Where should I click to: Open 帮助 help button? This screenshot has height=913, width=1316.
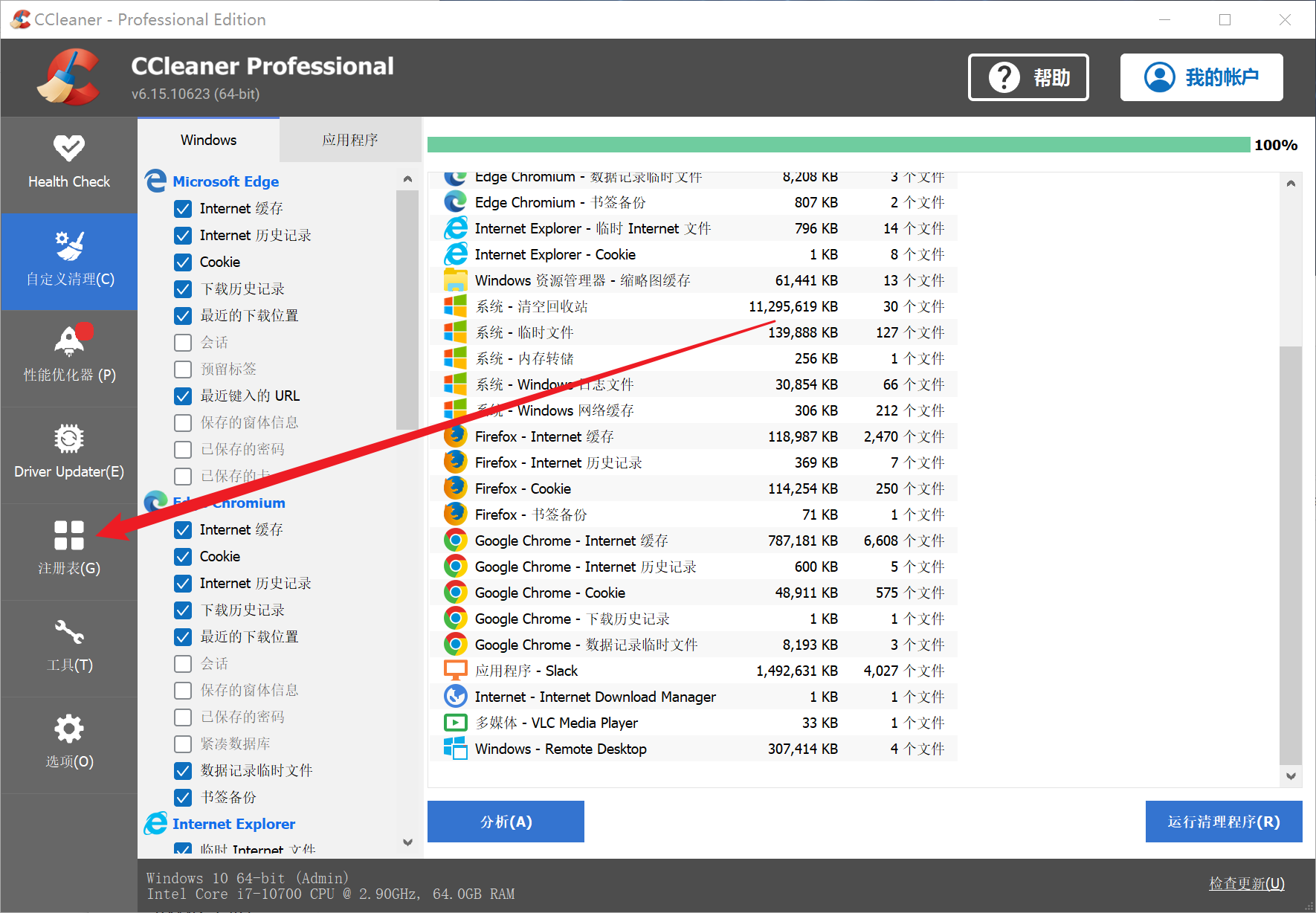pyautogui.click(x=1028, y=77)
